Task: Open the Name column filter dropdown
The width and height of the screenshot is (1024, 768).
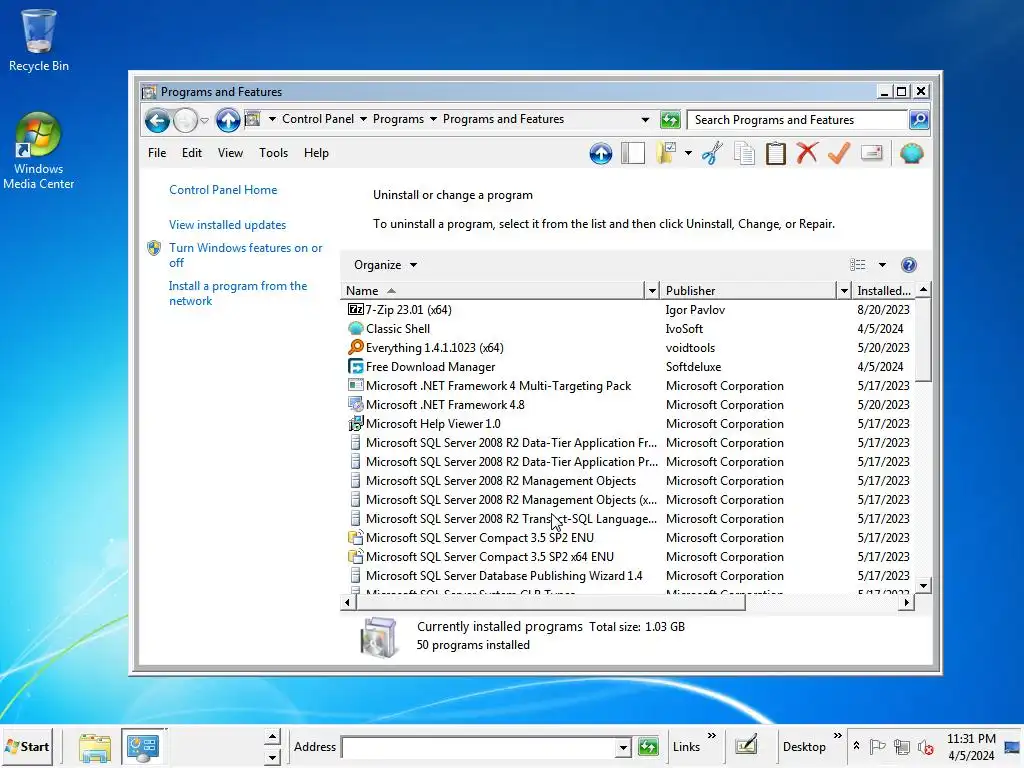Action: tap(651, 291)
